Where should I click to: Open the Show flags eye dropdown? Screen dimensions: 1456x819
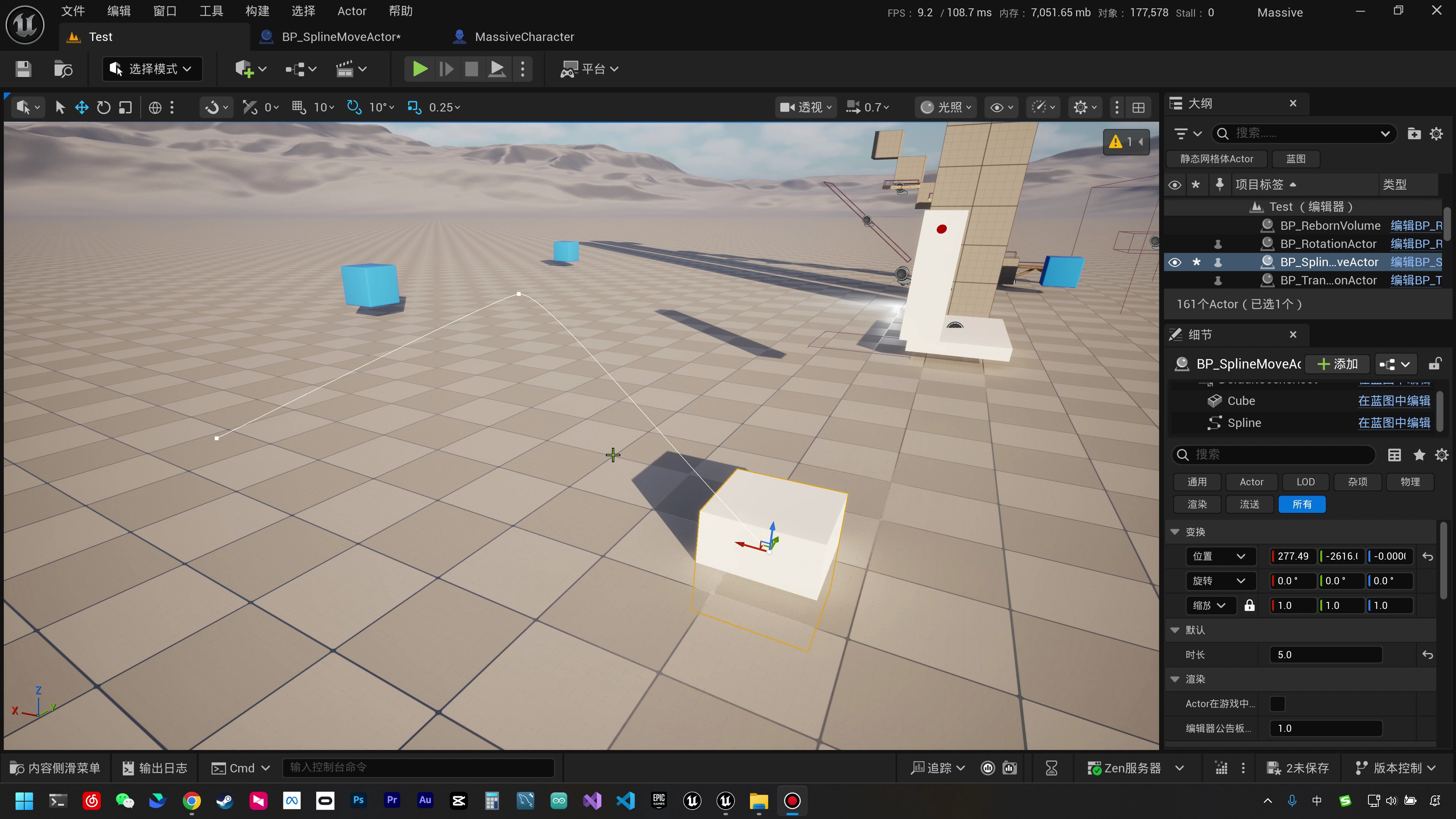(1001, 107)
